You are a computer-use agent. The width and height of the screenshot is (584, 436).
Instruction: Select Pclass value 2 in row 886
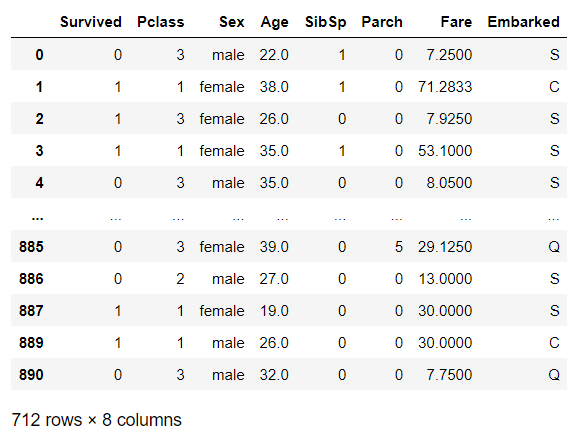click(x=180, y=279)
